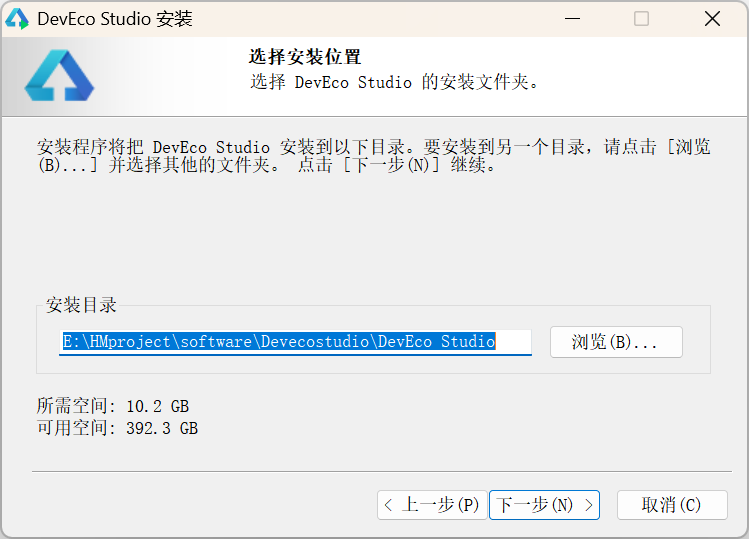Click the install directory path field

coord(295,342)
